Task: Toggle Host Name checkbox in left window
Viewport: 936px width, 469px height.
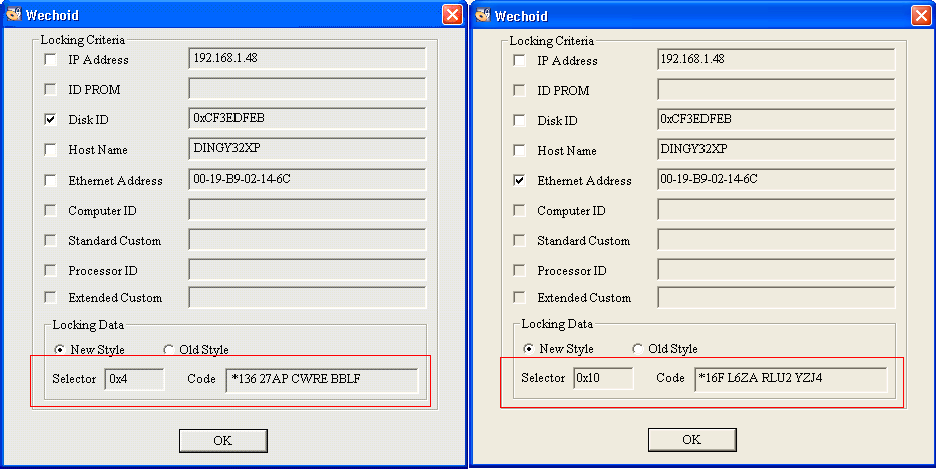Action: (51, 150)
